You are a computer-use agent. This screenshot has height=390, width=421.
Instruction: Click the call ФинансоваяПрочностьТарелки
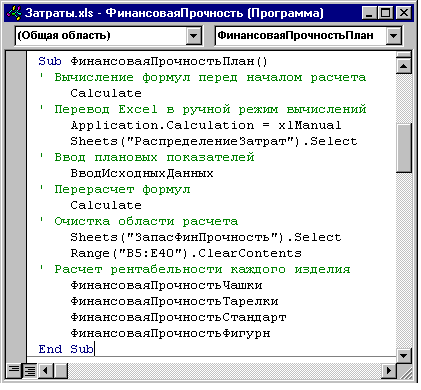click(x=174, y=301)
